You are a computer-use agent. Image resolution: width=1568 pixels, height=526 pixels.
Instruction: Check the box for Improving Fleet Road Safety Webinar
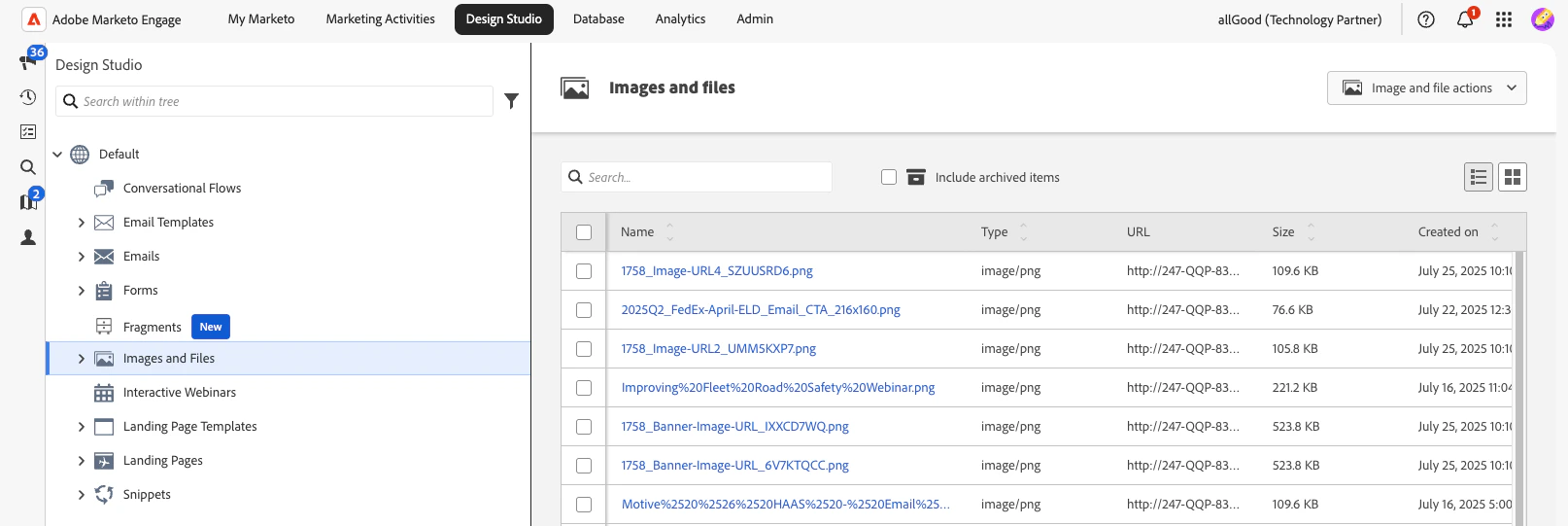pos(584,388)
